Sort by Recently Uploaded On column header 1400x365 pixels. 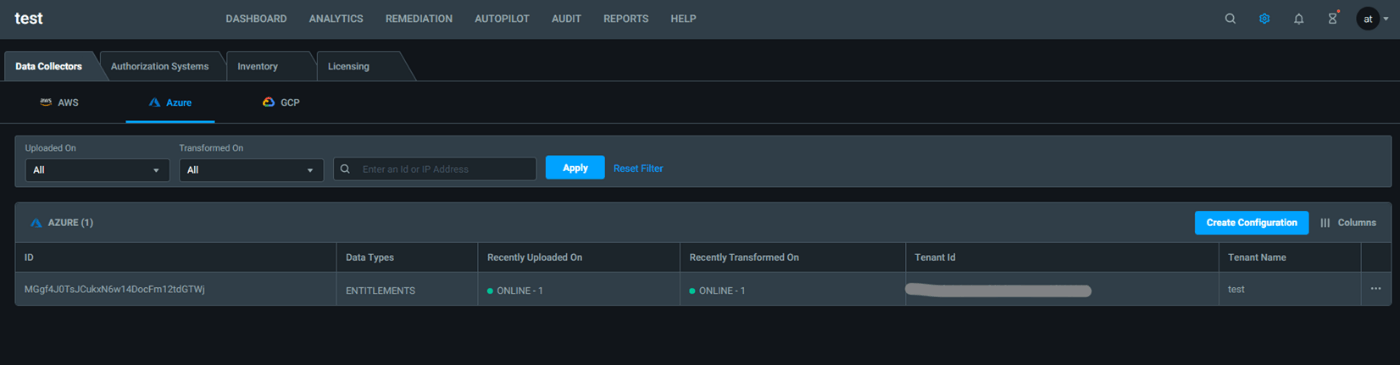[578, 257]
